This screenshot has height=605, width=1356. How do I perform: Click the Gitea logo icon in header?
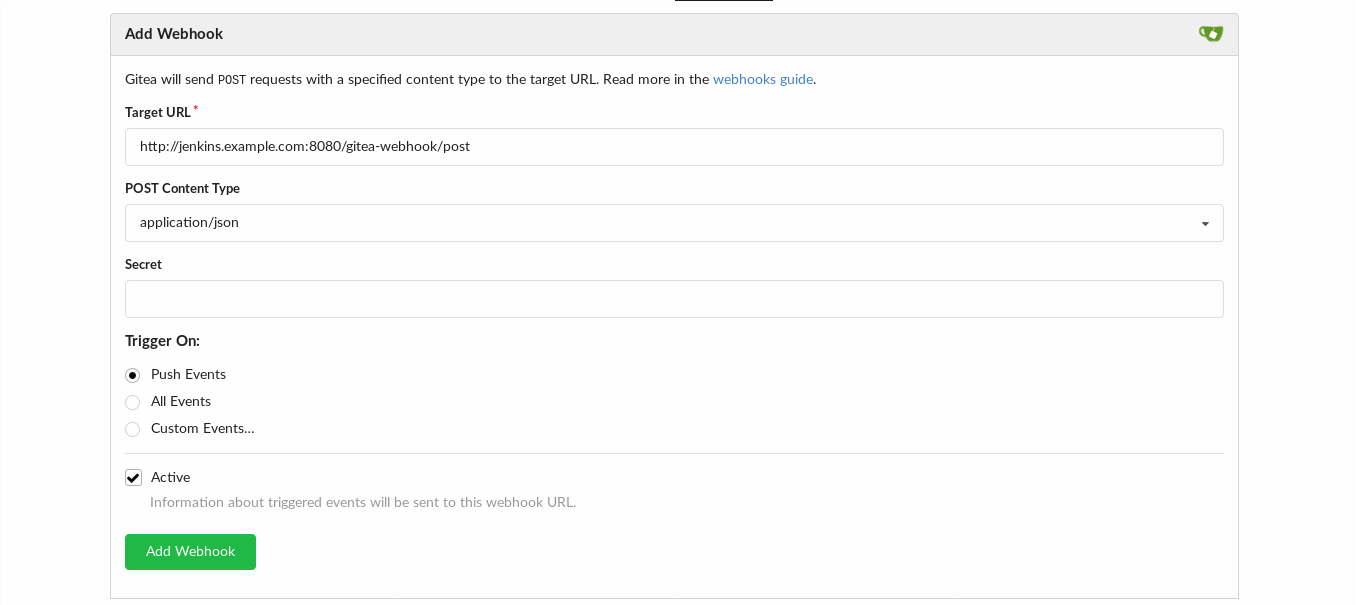coord(1210,34)
